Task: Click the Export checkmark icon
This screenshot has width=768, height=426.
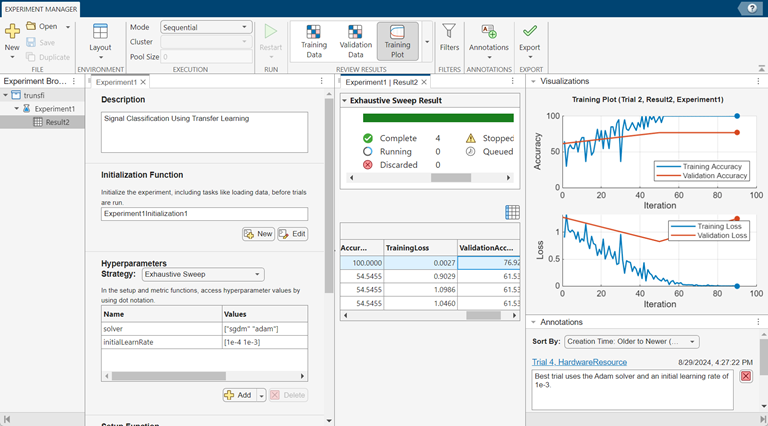Action: (x=529, y=32)
